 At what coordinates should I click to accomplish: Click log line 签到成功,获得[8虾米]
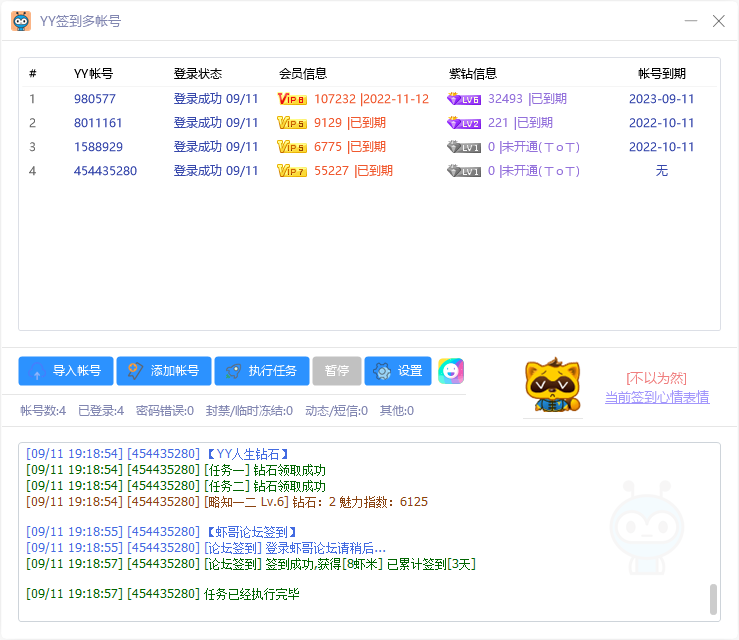pyautogui.click(x=251, y=564)
